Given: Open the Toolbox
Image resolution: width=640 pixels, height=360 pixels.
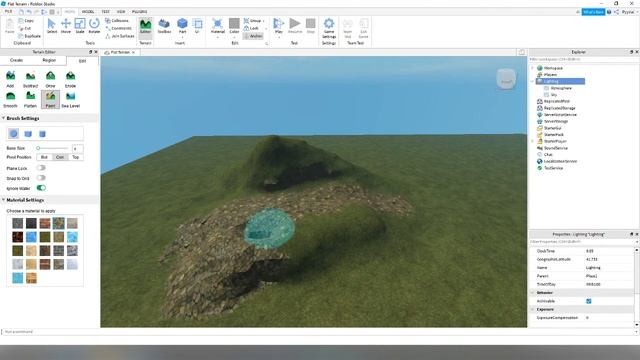Looking at the screenshot, I should 164,26.
